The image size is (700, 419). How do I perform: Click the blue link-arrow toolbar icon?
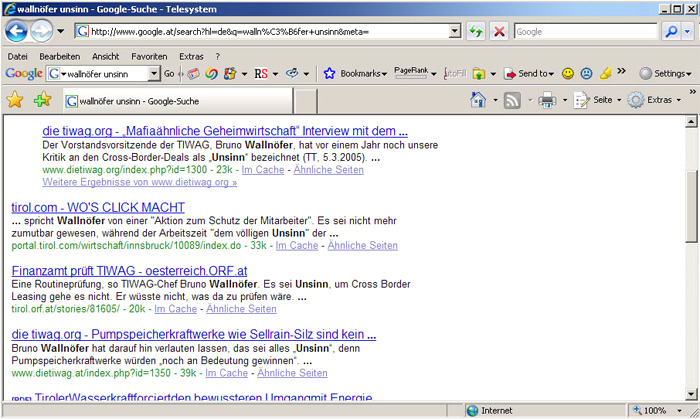pos(292,73)
